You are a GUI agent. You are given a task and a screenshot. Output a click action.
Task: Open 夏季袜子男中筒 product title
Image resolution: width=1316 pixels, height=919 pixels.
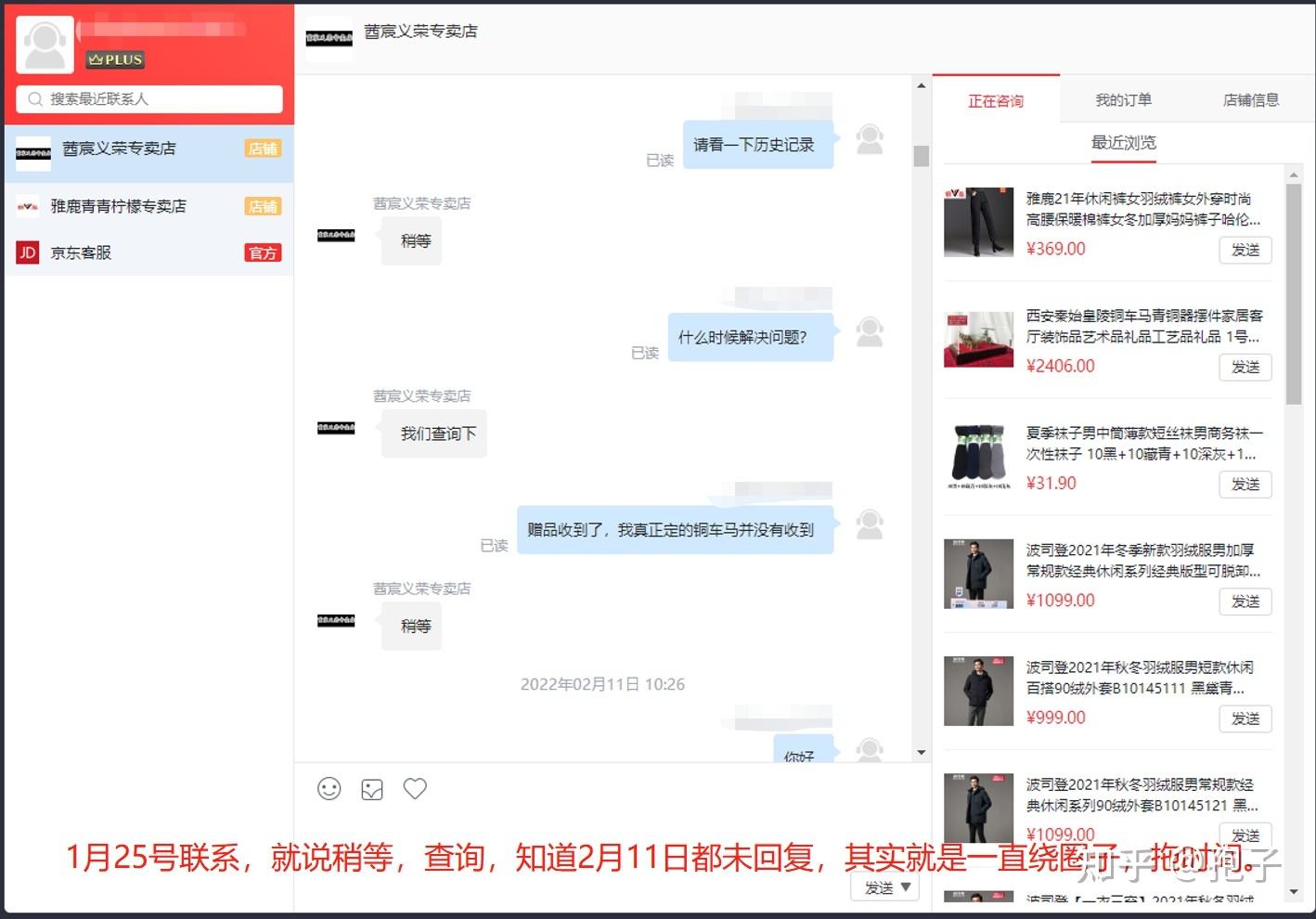pyautogui.click(x=1143, y=444)
